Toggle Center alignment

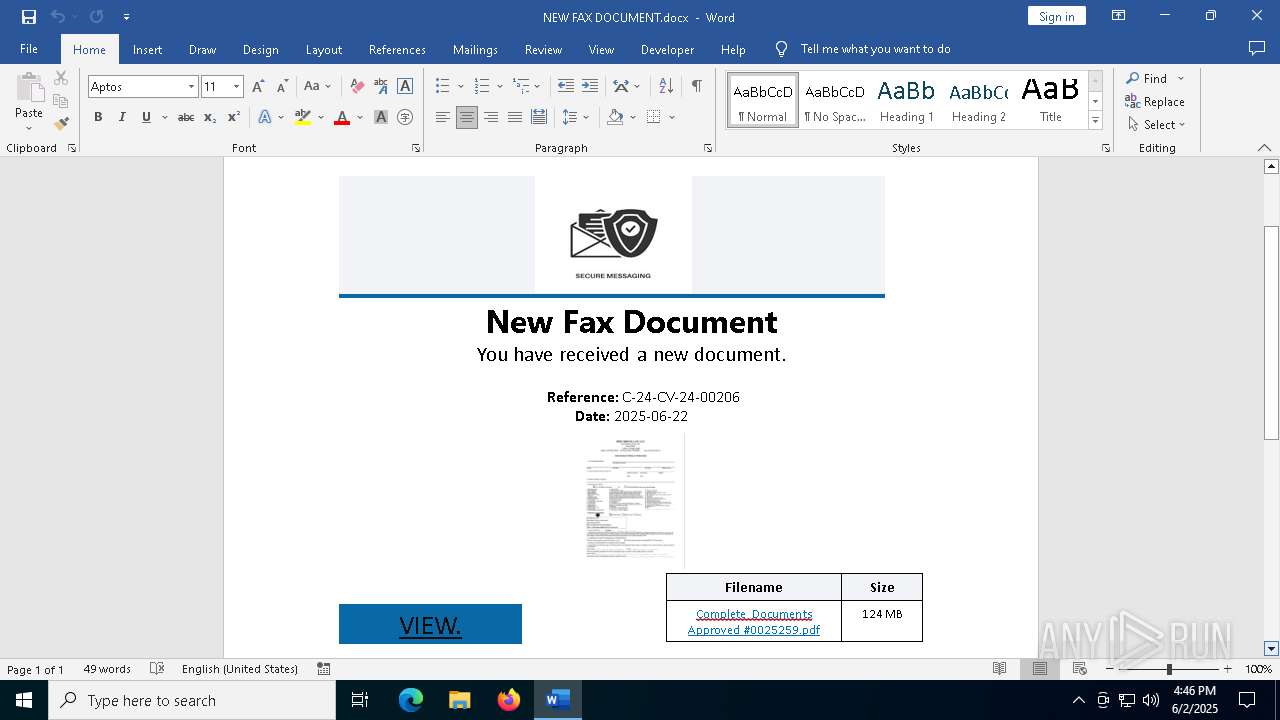(467, 117)
